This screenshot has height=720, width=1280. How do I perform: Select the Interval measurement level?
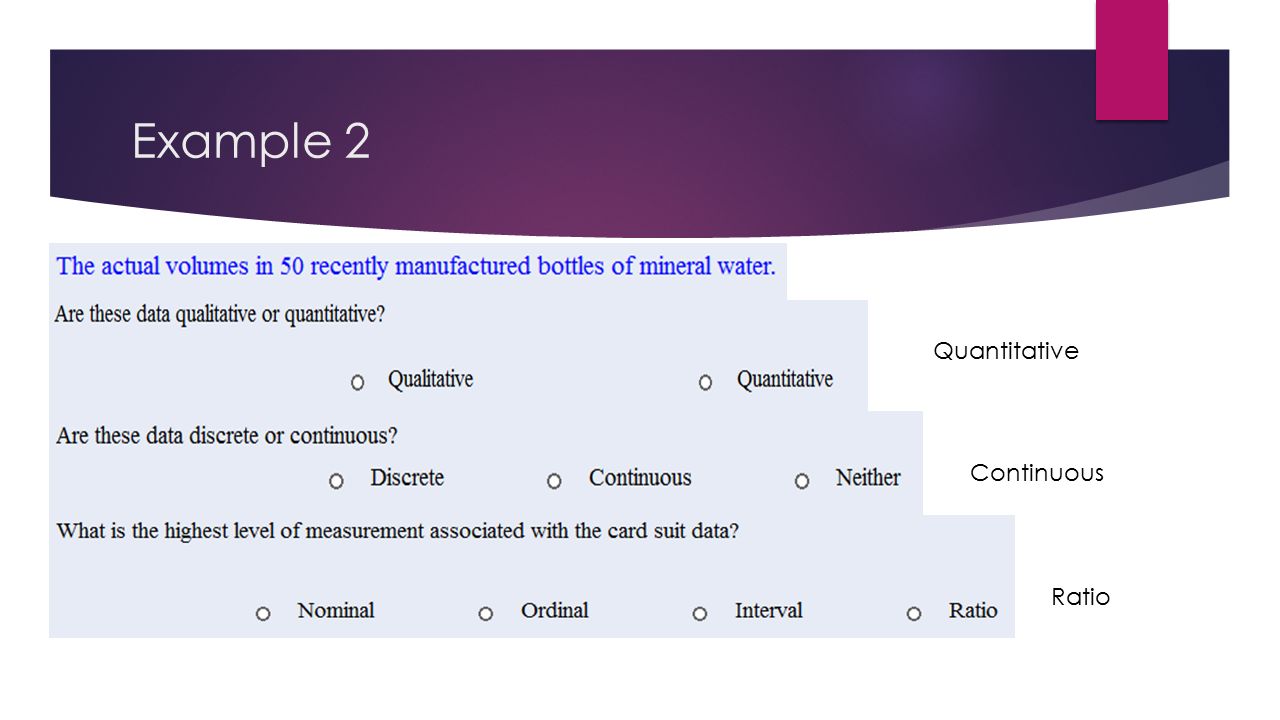coord(700,613)
